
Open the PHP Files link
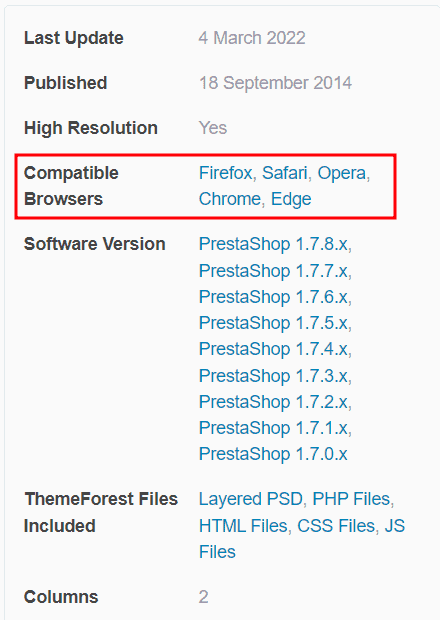351,499
